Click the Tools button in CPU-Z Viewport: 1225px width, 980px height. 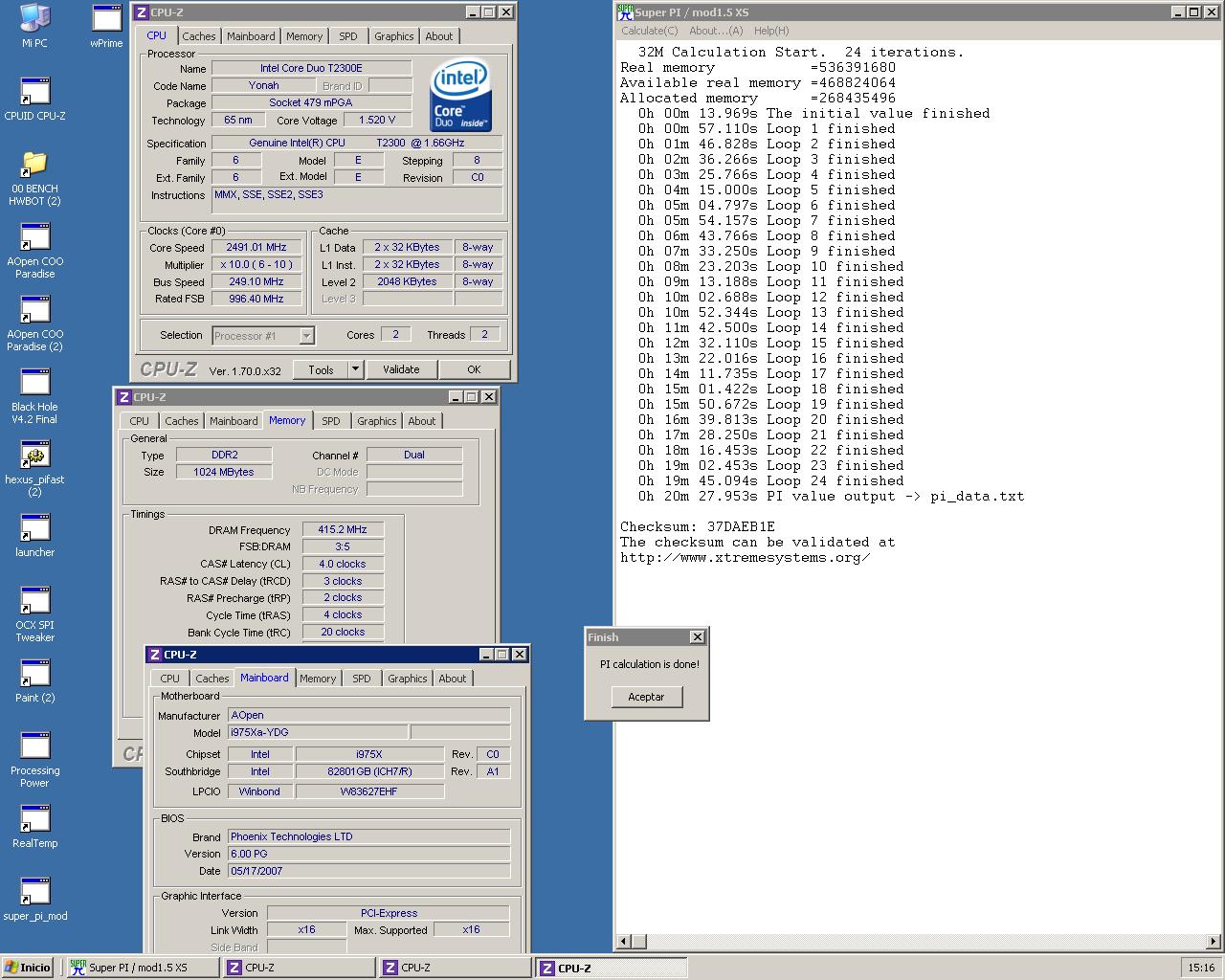click(321, 369)
